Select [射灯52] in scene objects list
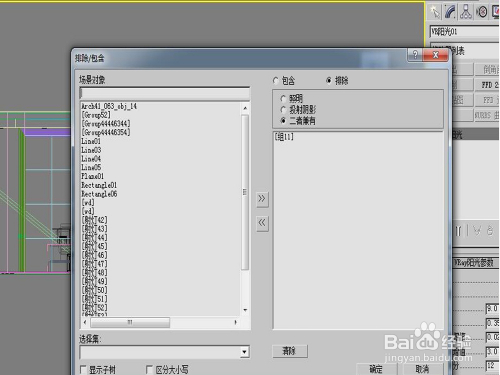This screenshot has width=500, height=375. [x=95, y=307]
